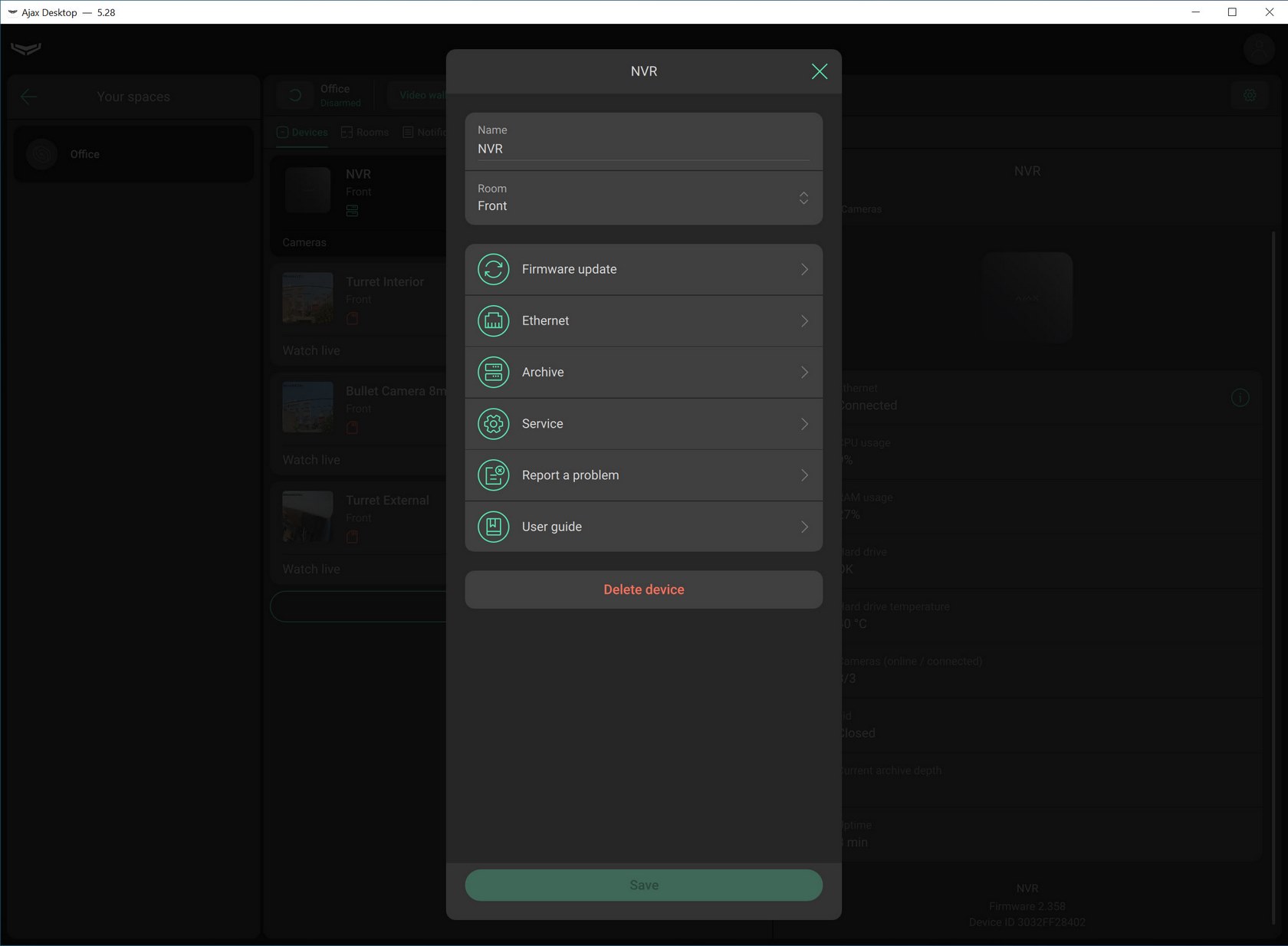Click the Ajax logo in top bar

[x=26, y=49]
